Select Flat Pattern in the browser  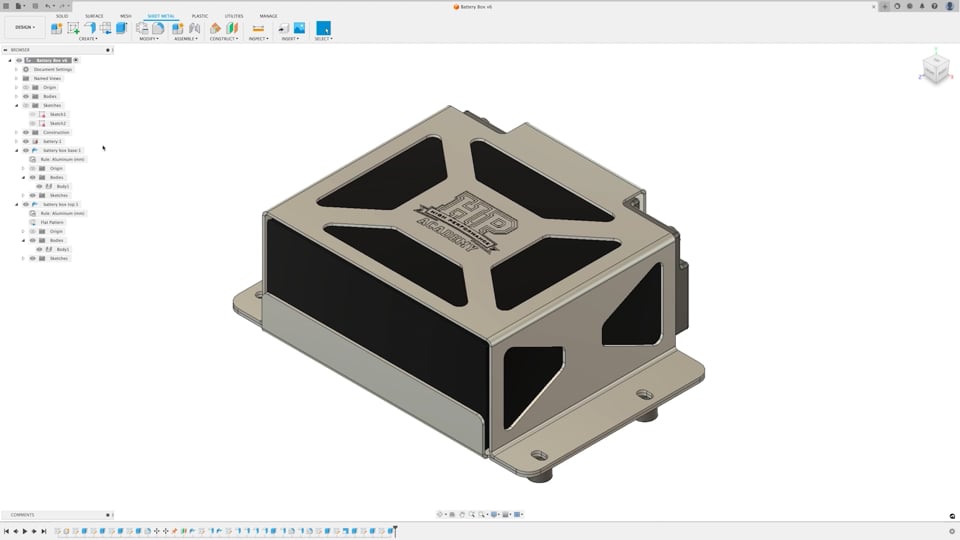coord(52,222)
